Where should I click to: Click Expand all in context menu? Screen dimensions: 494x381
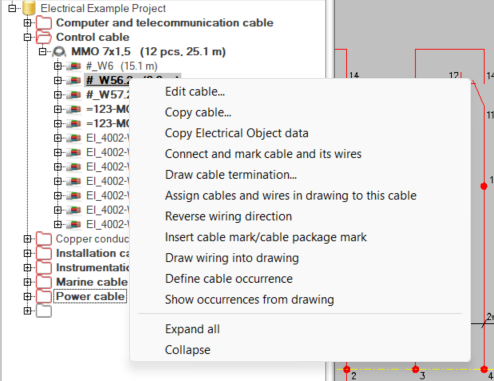tap(192, 329)
